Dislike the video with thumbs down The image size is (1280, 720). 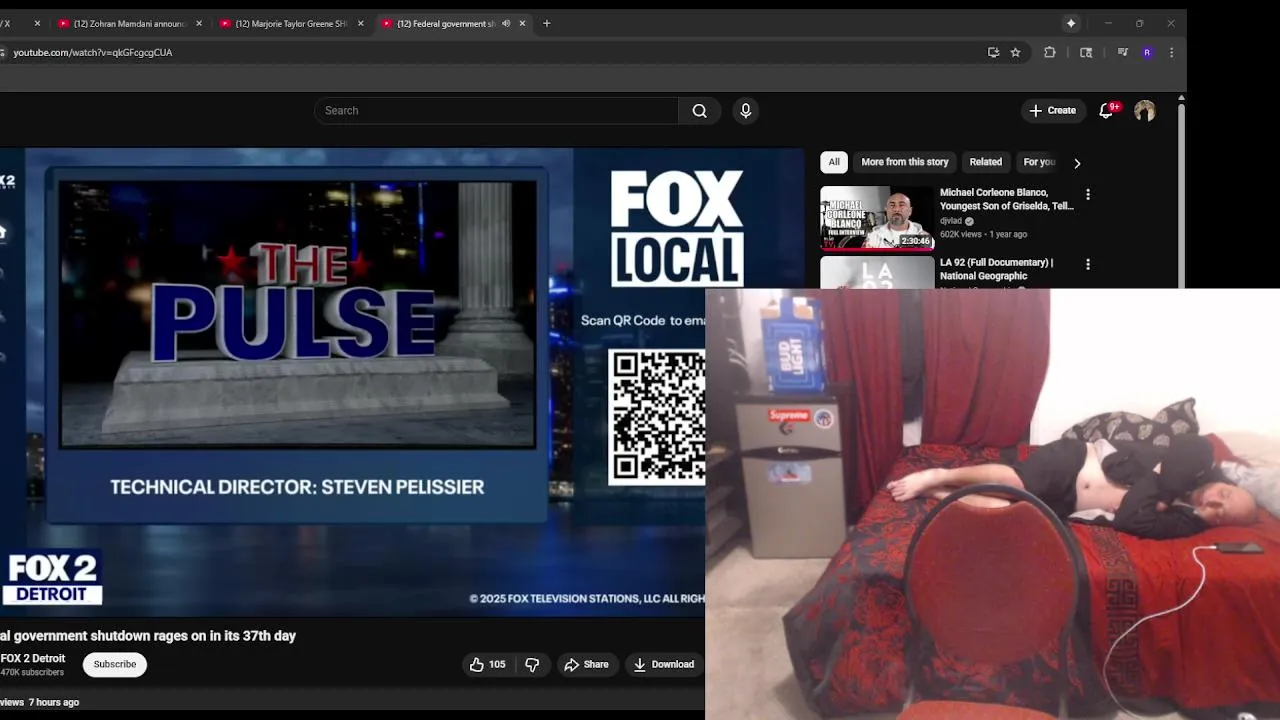point(532,664)
